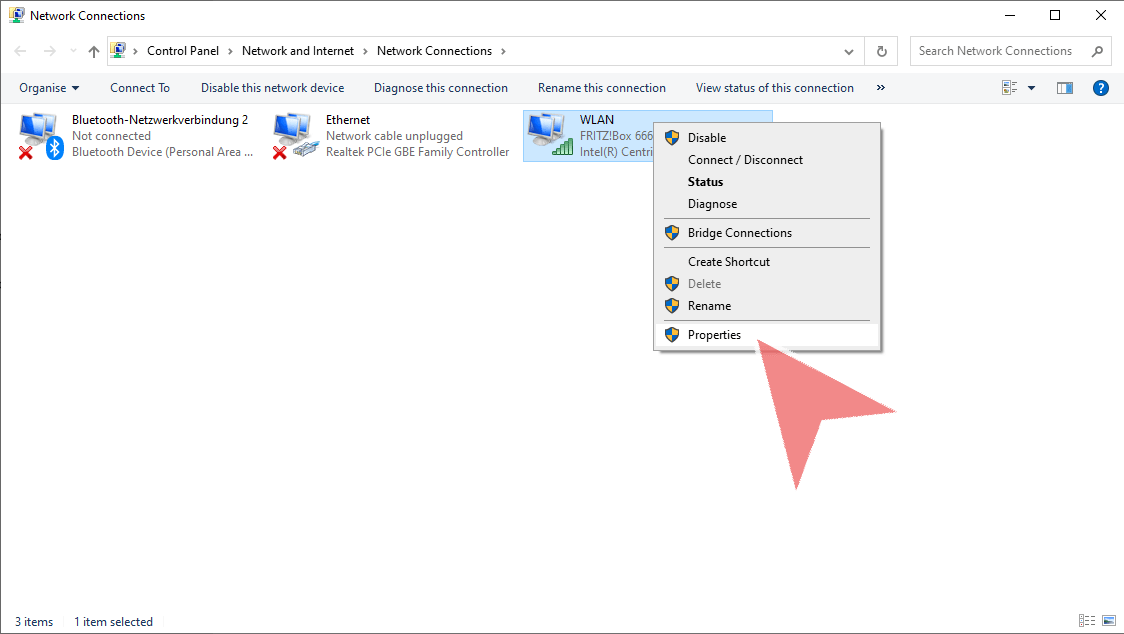Expand the toolbar overflow chevron

click(881, 88)
